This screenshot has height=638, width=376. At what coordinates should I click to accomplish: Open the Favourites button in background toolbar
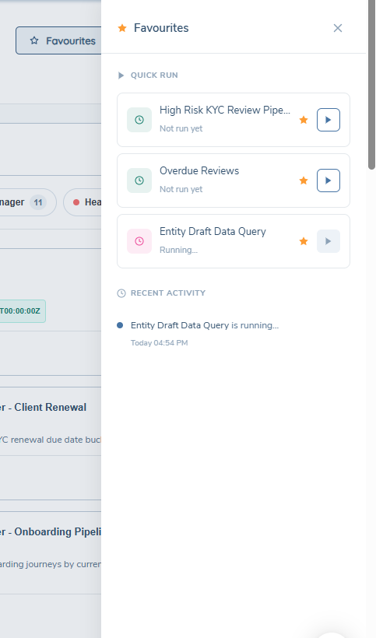(58, 41)
